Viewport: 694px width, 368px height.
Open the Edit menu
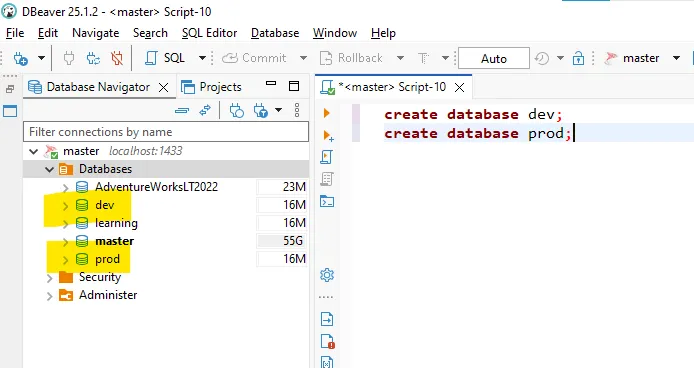[x=48, y=33]
